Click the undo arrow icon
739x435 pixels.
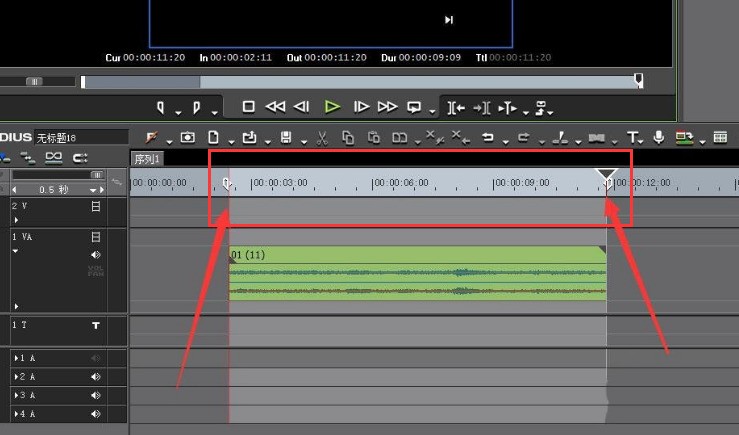(488, 138)
